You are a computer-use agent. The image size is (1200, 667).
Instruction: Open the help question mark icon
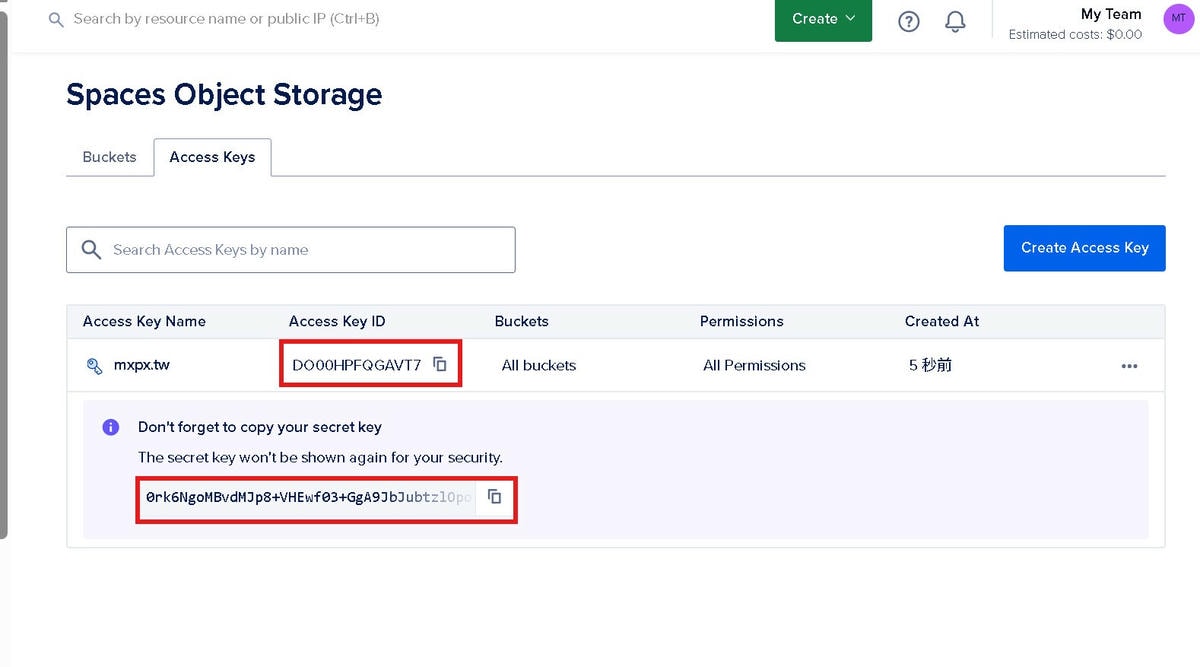(x=908, y=21)
